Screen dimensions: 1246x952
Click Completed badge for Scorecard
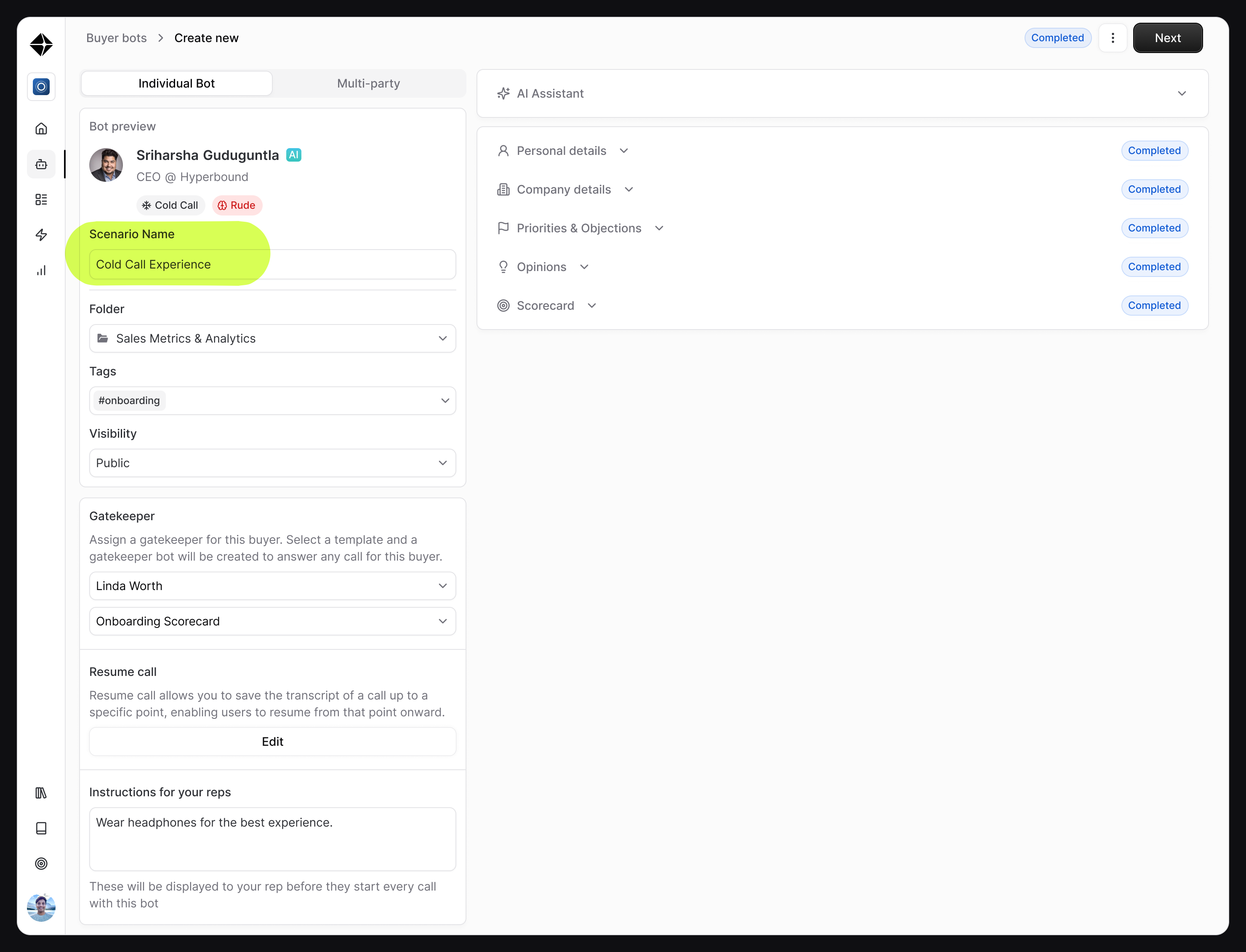click(x=1154, y=306)
